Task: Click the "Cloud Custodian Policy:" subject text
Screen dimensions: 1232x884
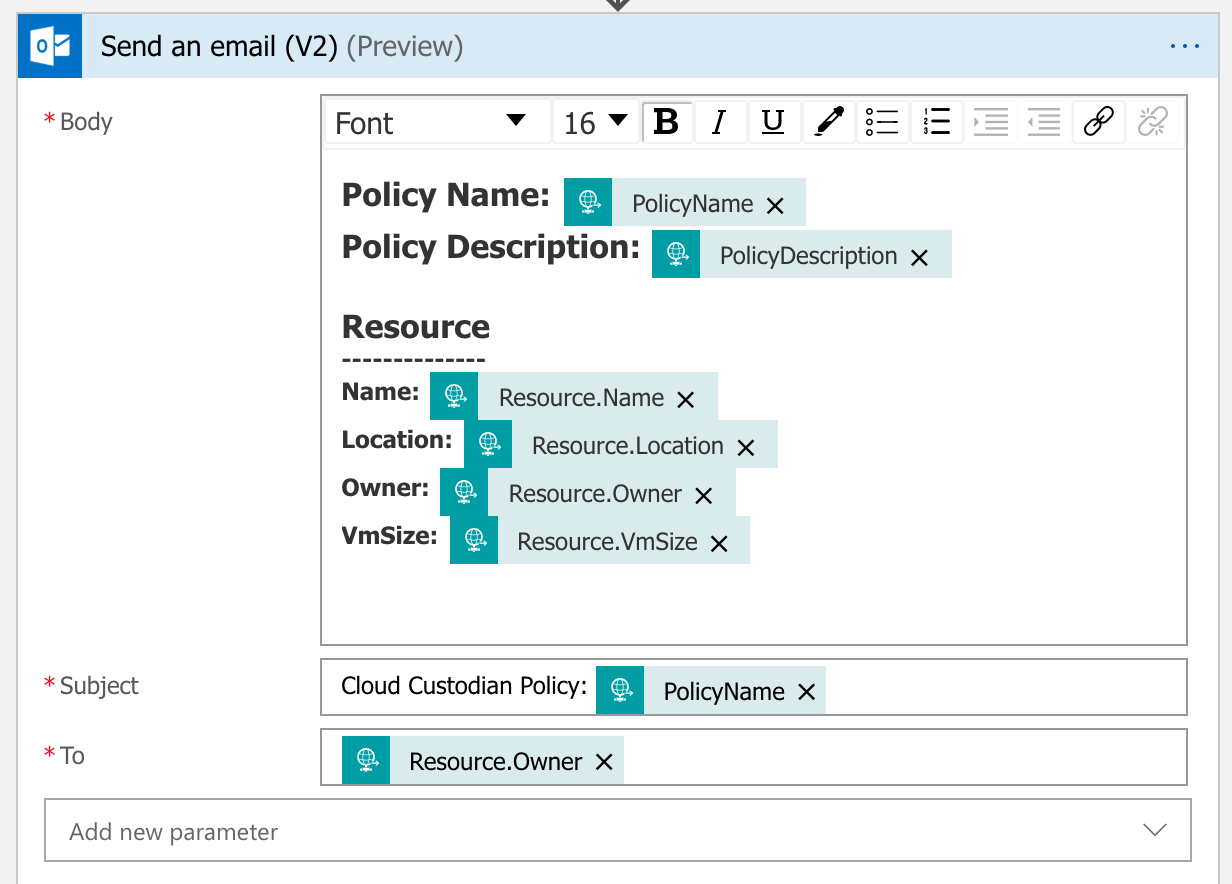Action: point(464,686)
